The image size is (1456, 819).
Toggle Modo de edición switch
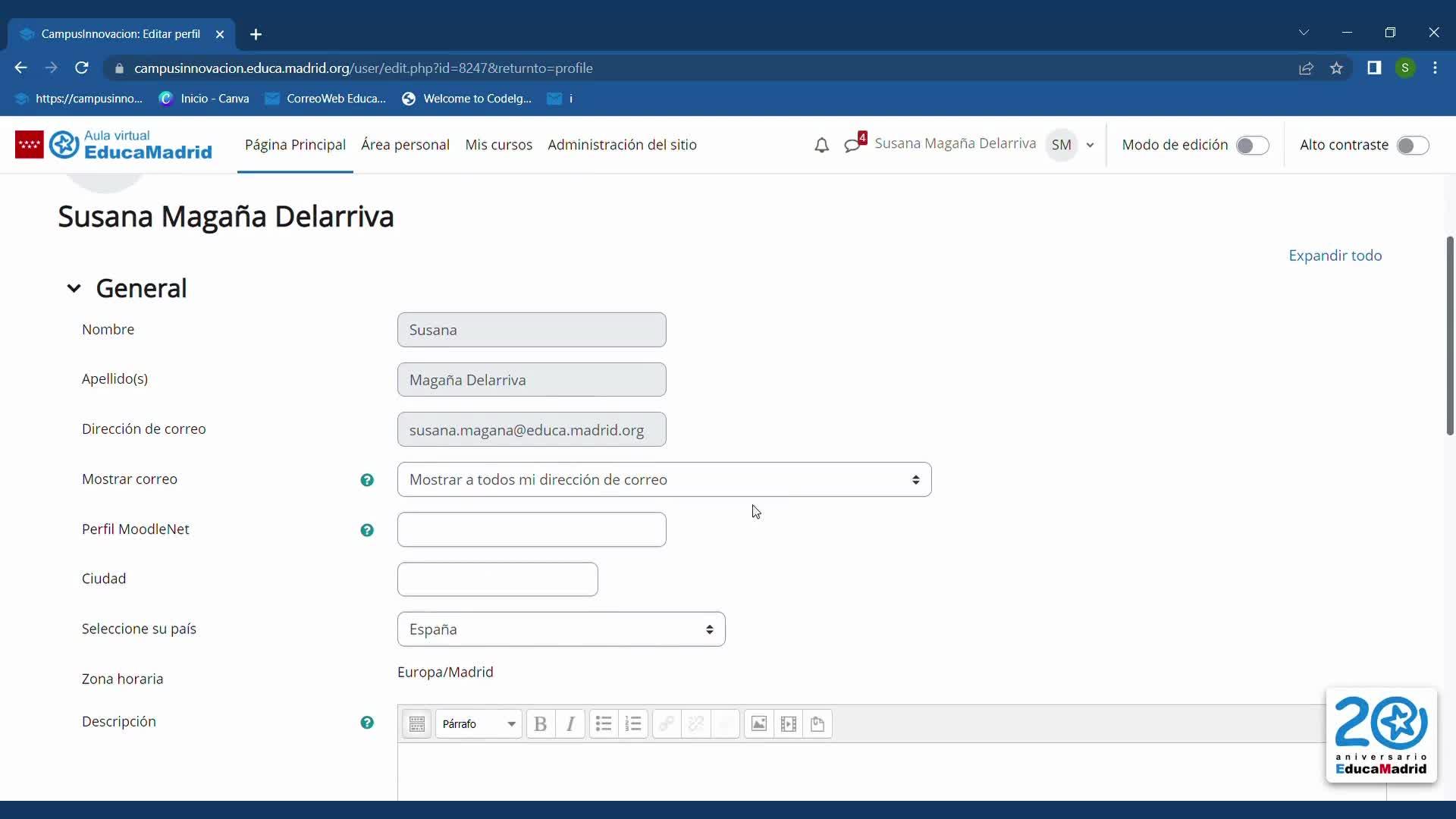(1252, 145)
